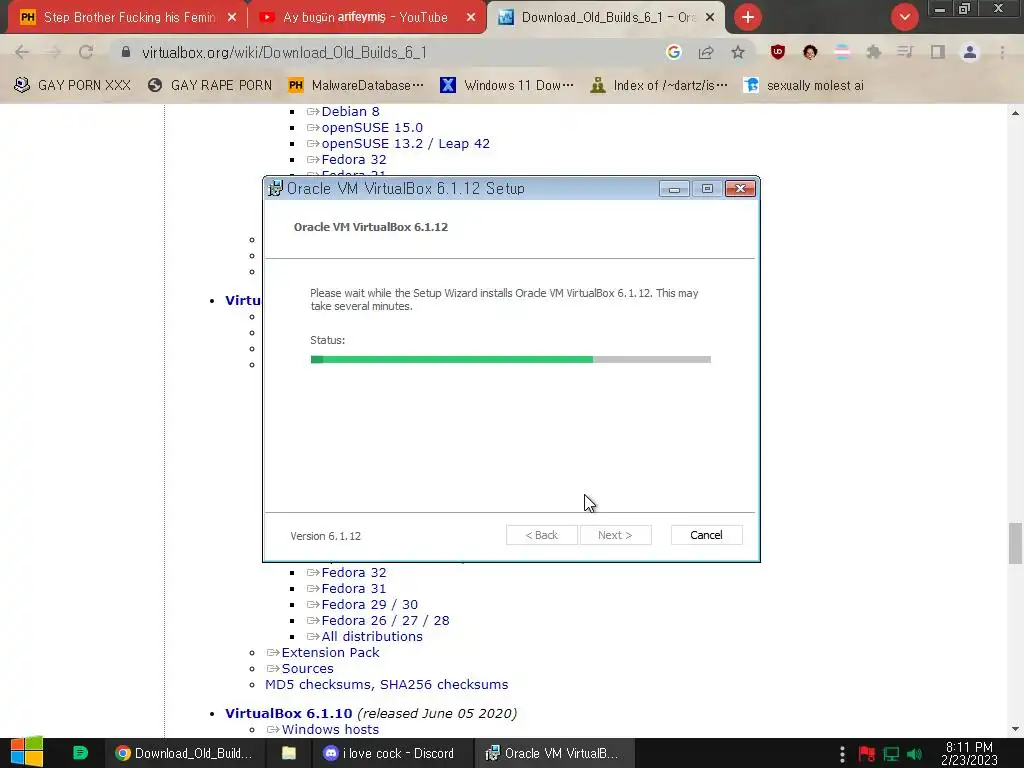1024x768 pixels.
Task: Open the SHA256 checksums link
Action: [443, 684]
